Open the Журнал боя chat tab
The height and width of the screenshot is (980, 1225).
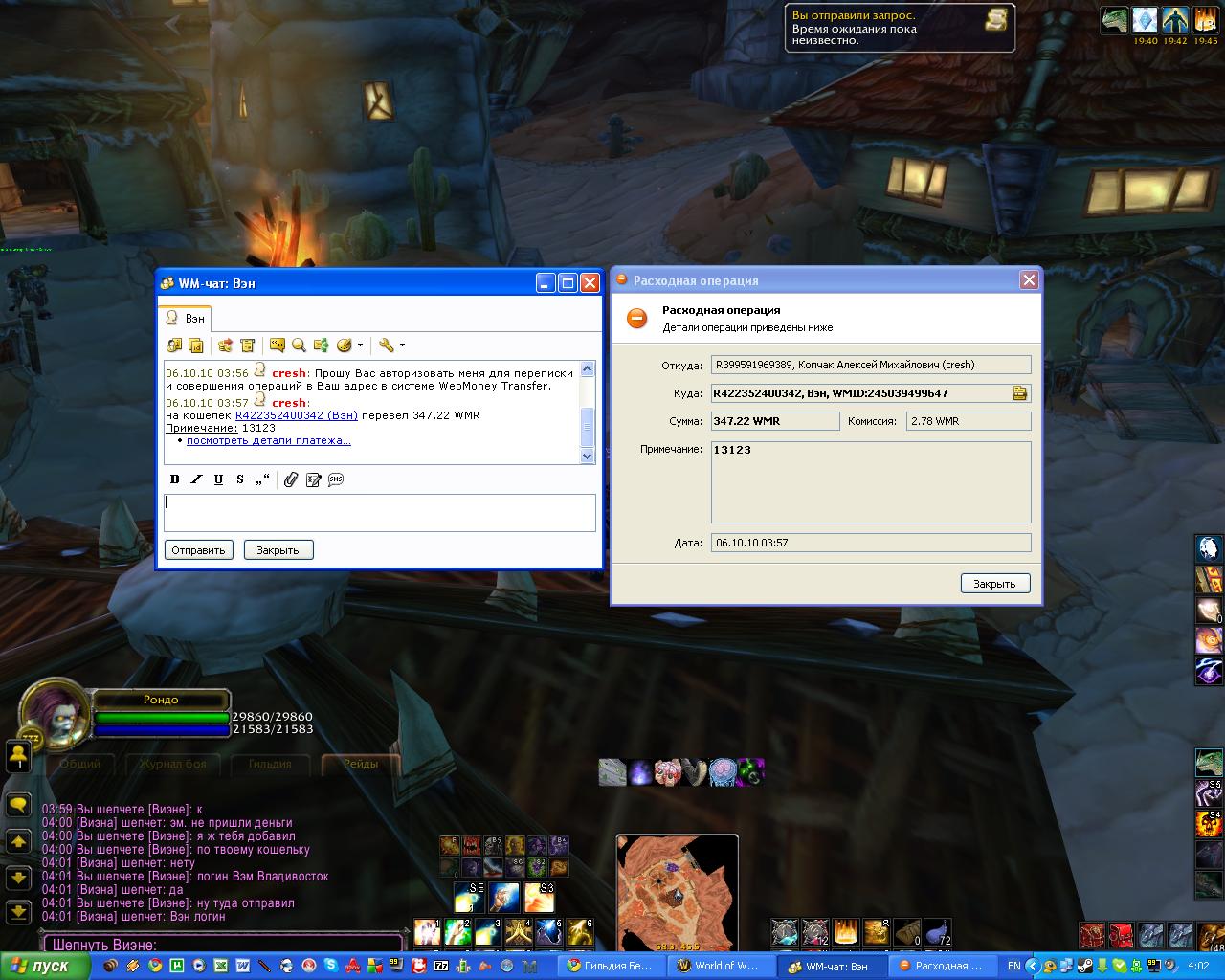click(172, 764)
